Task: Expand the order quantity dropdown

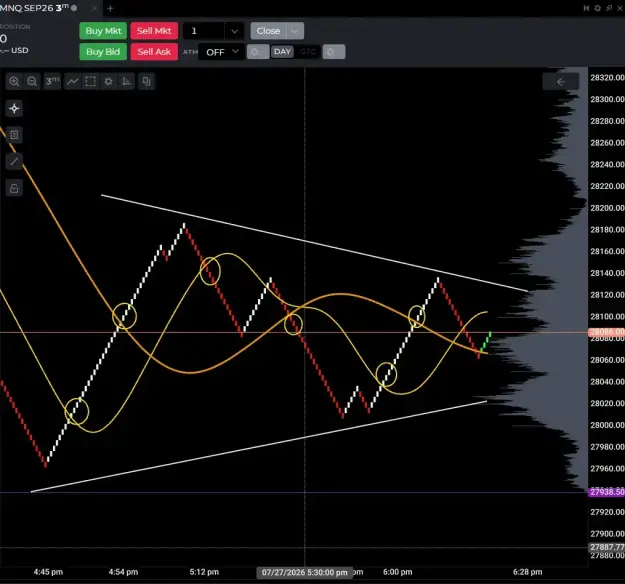Action: pyautogui.click(x=234, y=31)
